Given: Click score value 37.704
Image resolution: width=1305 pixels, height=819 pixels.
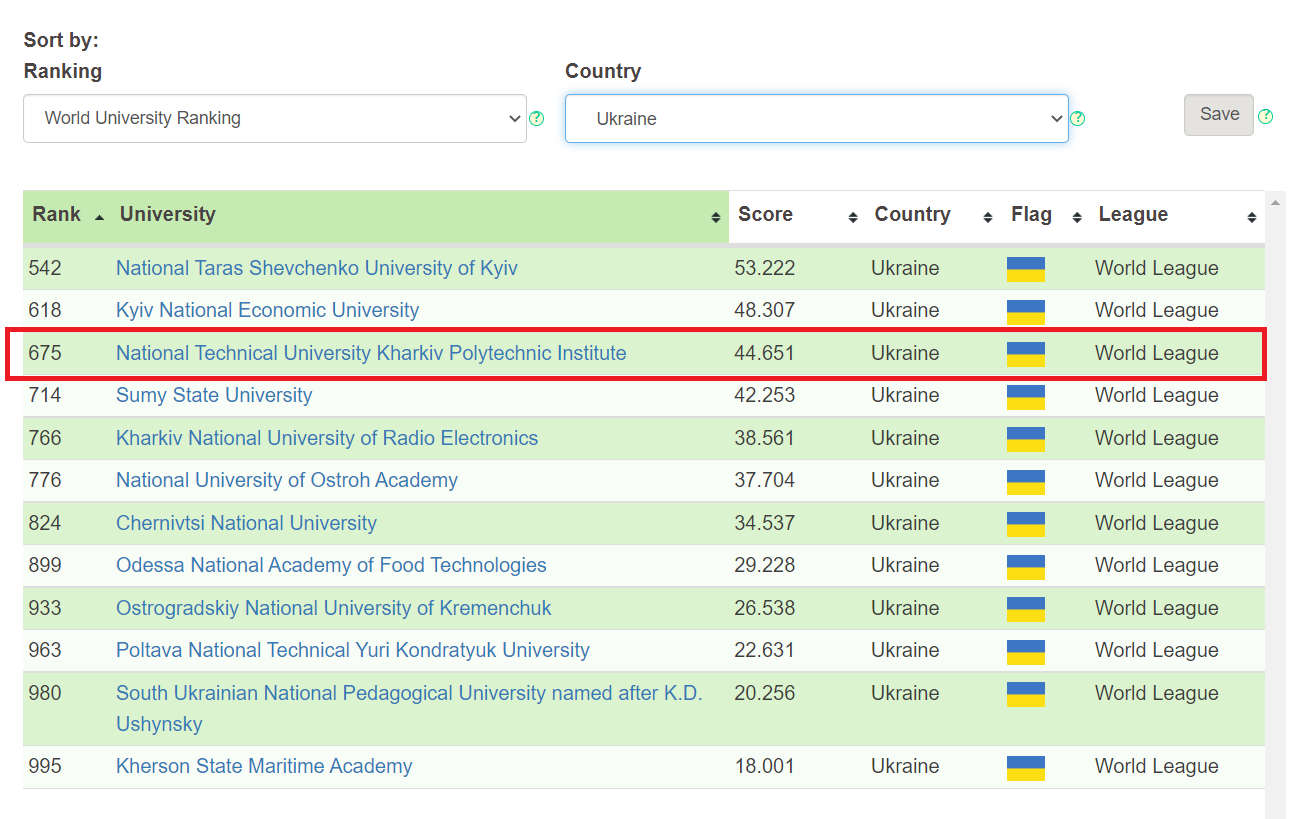Looking at the screenshot, I should 764,480.
